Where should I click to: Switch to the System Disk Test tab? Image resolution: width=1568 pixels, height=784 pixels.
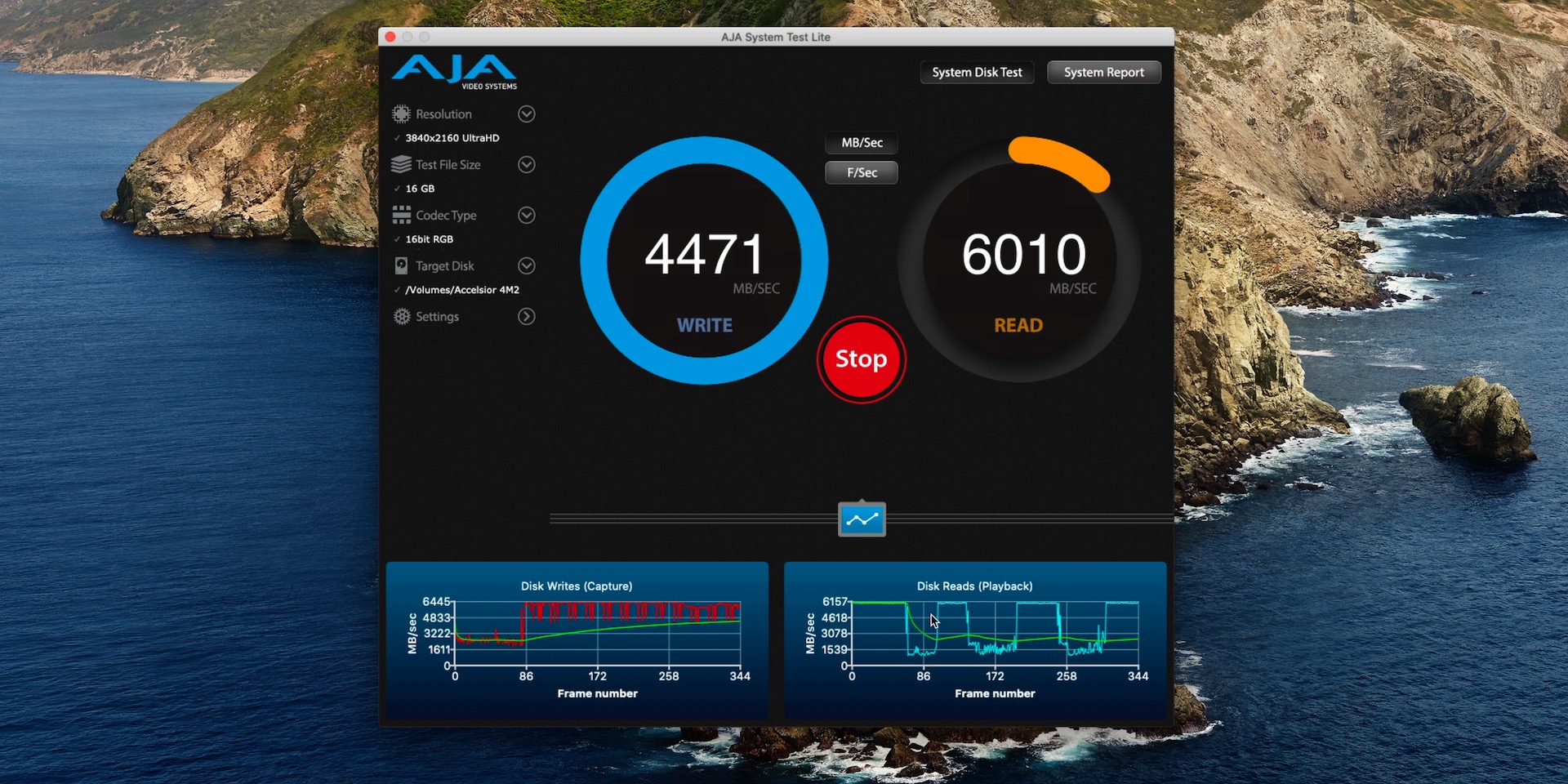(x=976, y=72)
